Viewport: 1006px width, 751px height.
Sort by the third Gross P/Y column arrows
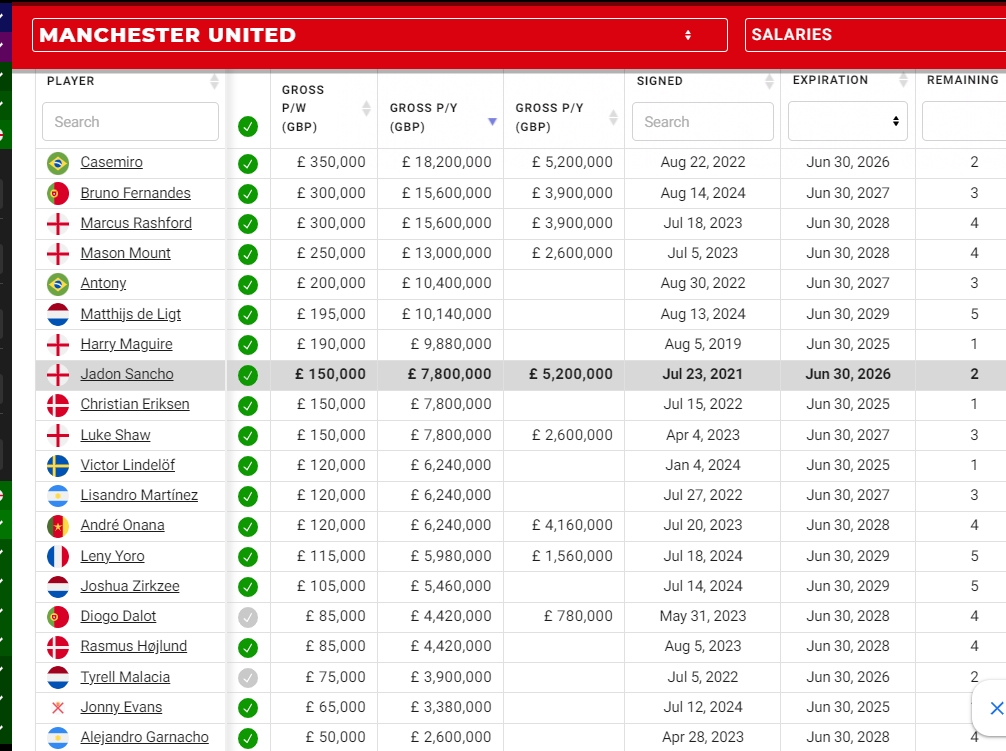pos(613,117)
